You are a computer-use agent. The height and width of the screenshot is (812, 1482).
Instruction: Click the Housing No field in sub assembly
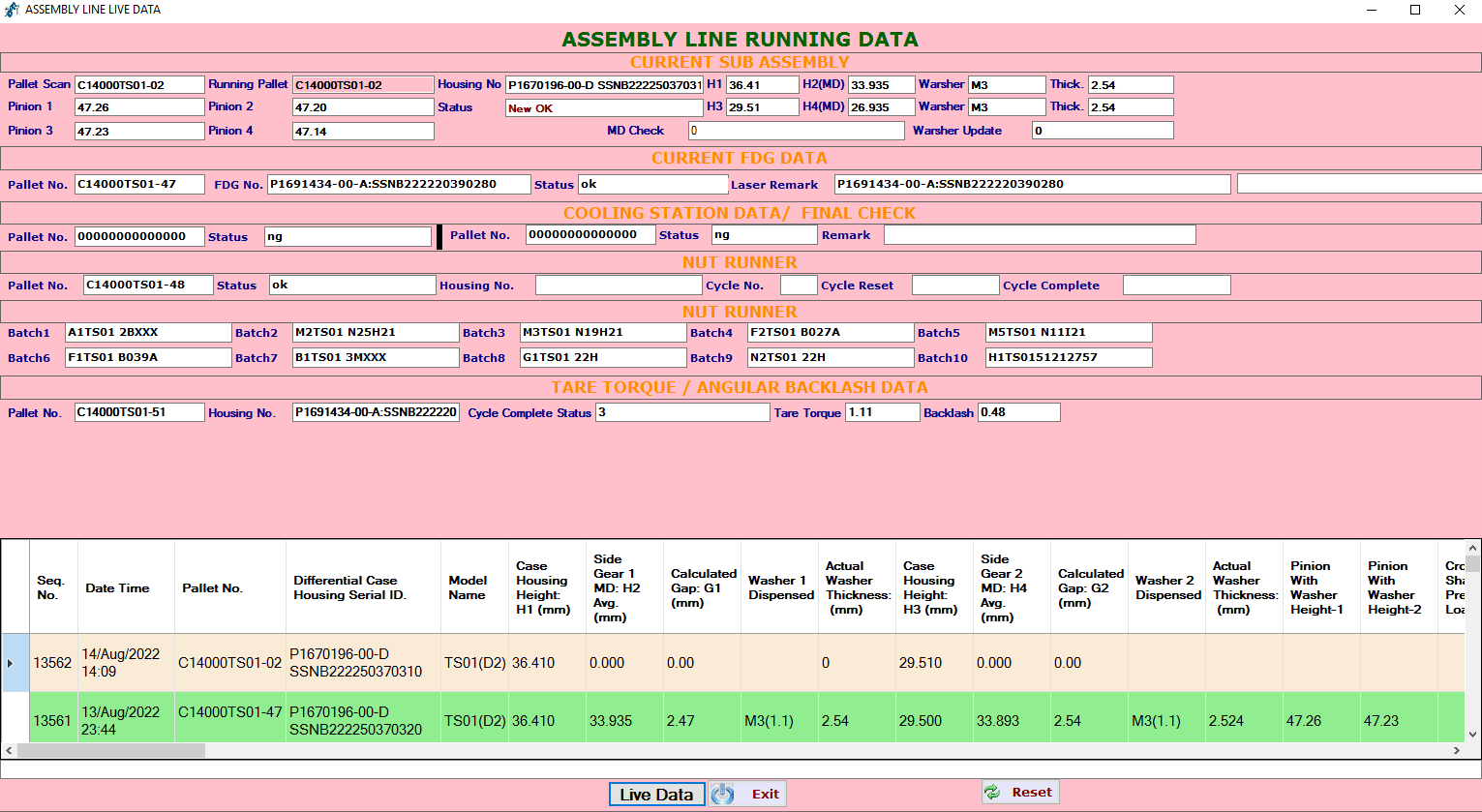(x=604, y=85)
